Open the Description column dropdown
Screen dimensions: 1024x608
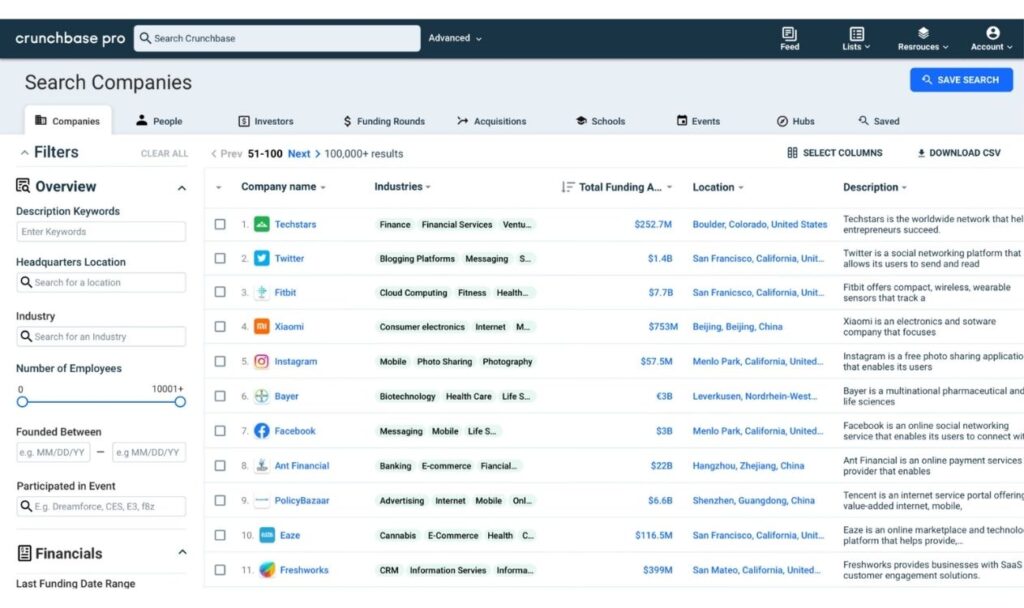(x=904, y=188)
